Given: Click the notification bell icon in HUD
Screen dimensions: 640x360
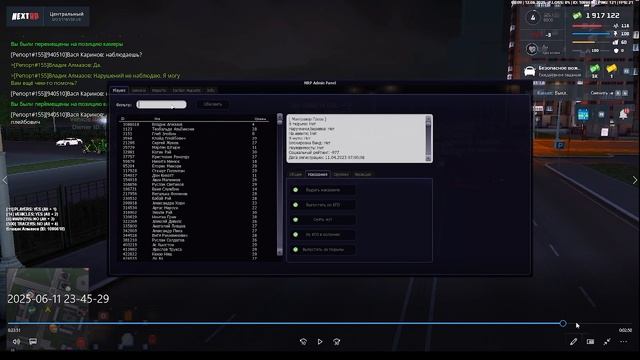Looking at the screenshot, I should point(624,114).
